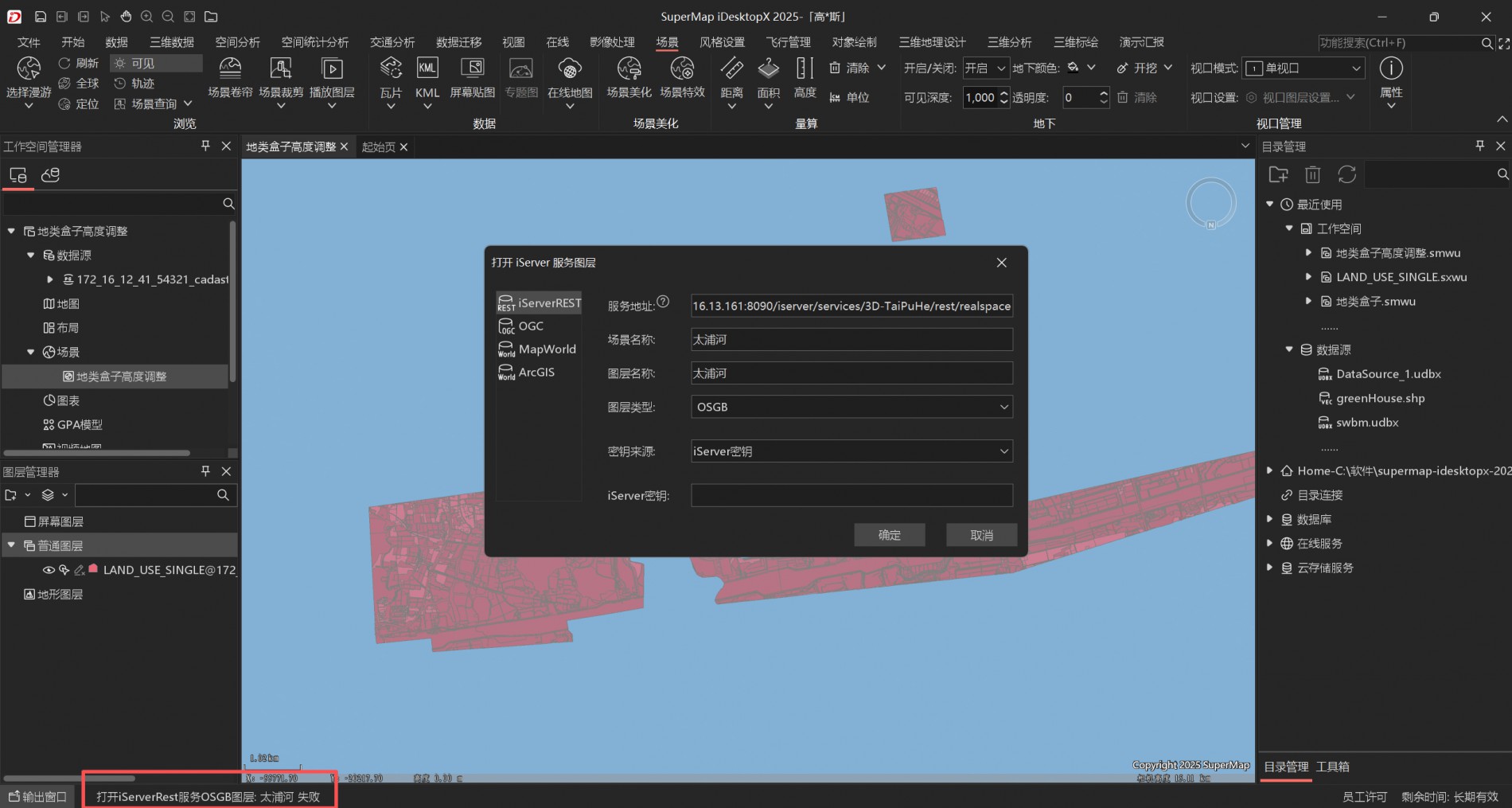Viewport: 1512px width, 808px height.
Task: Click the refresh icon in 目录管理 panel
Action: (1346, 174)
